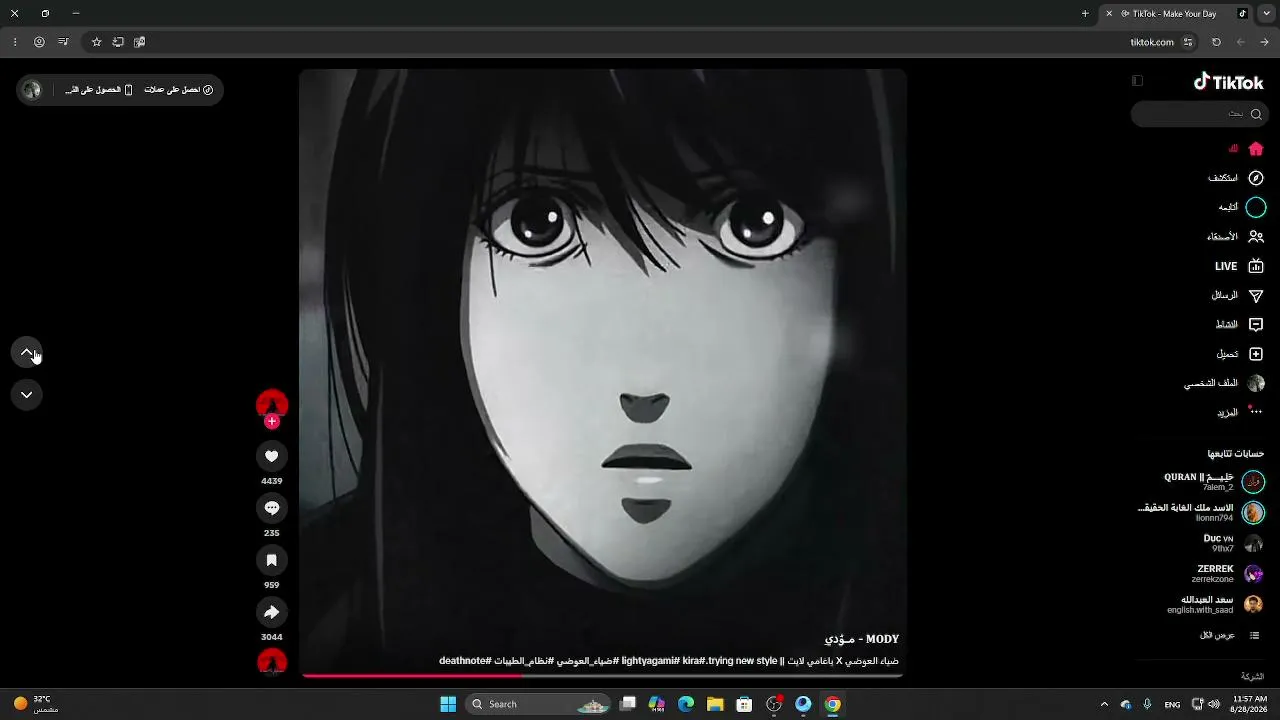Viewport: 1280px width, 720px height.
Task: Open the Chrome profile account icon
Action: pos(39,42)
